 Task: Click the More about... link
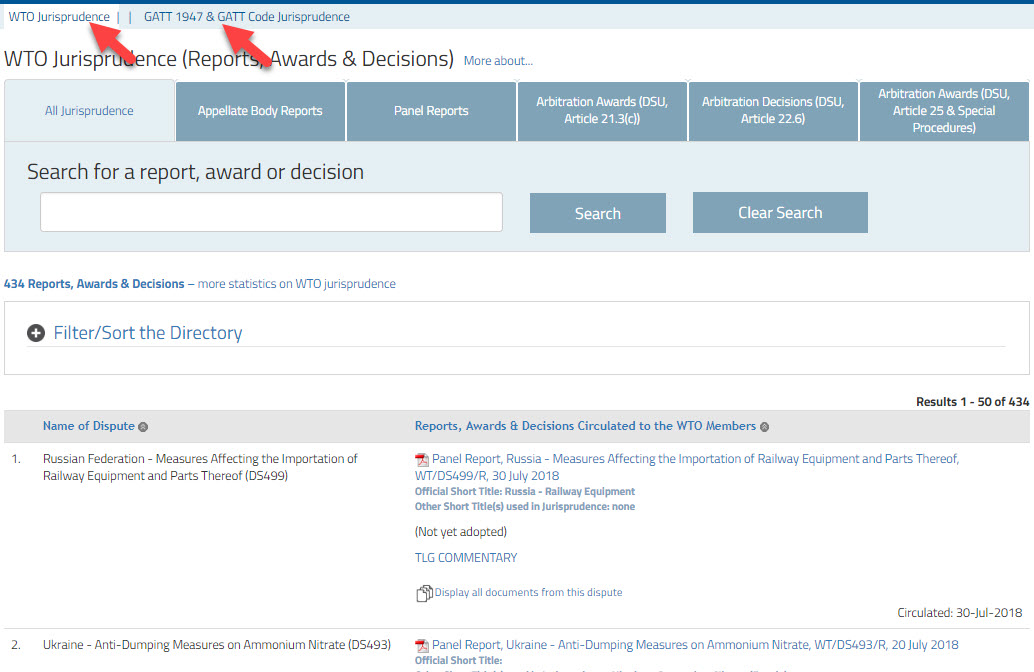[x=498, y=61]
